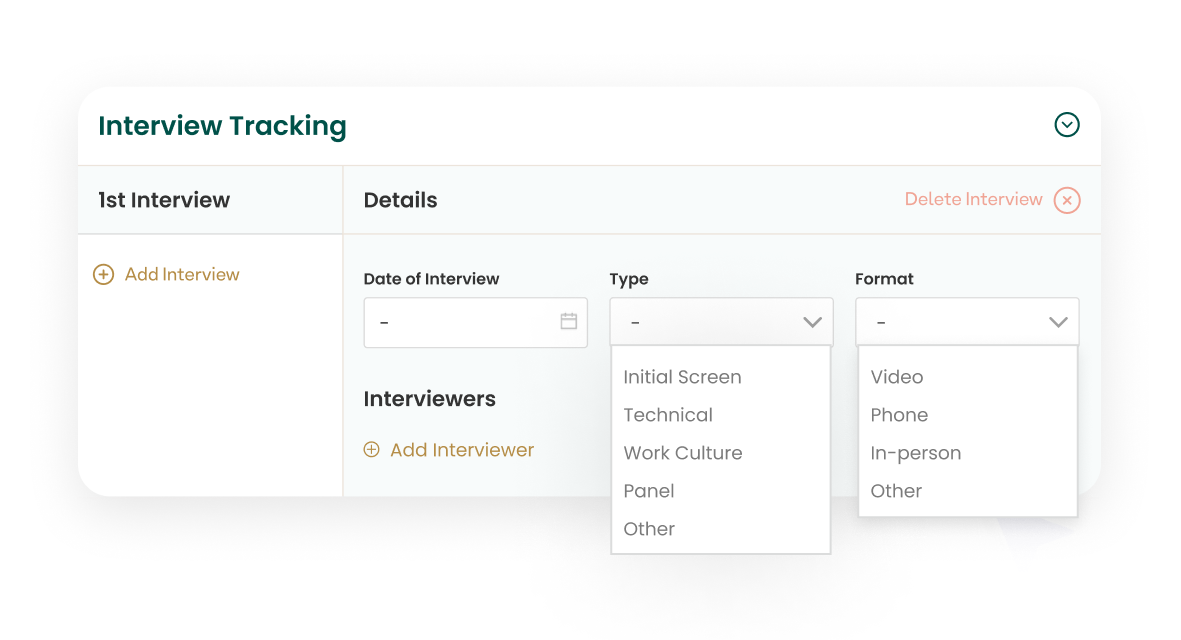Click Delete Interview
The image size is (1181, 640).
coord(972,200)
